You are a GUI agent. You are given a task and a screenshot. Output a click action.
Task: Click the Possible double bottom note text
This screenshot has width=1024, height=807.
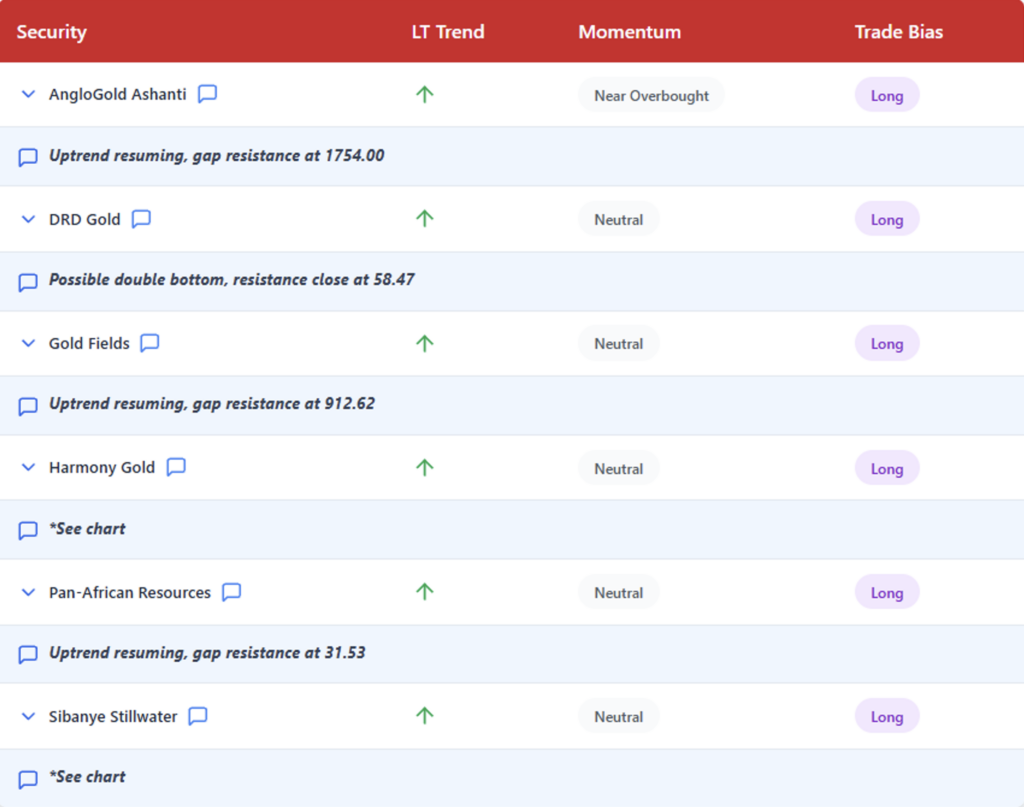231,280
